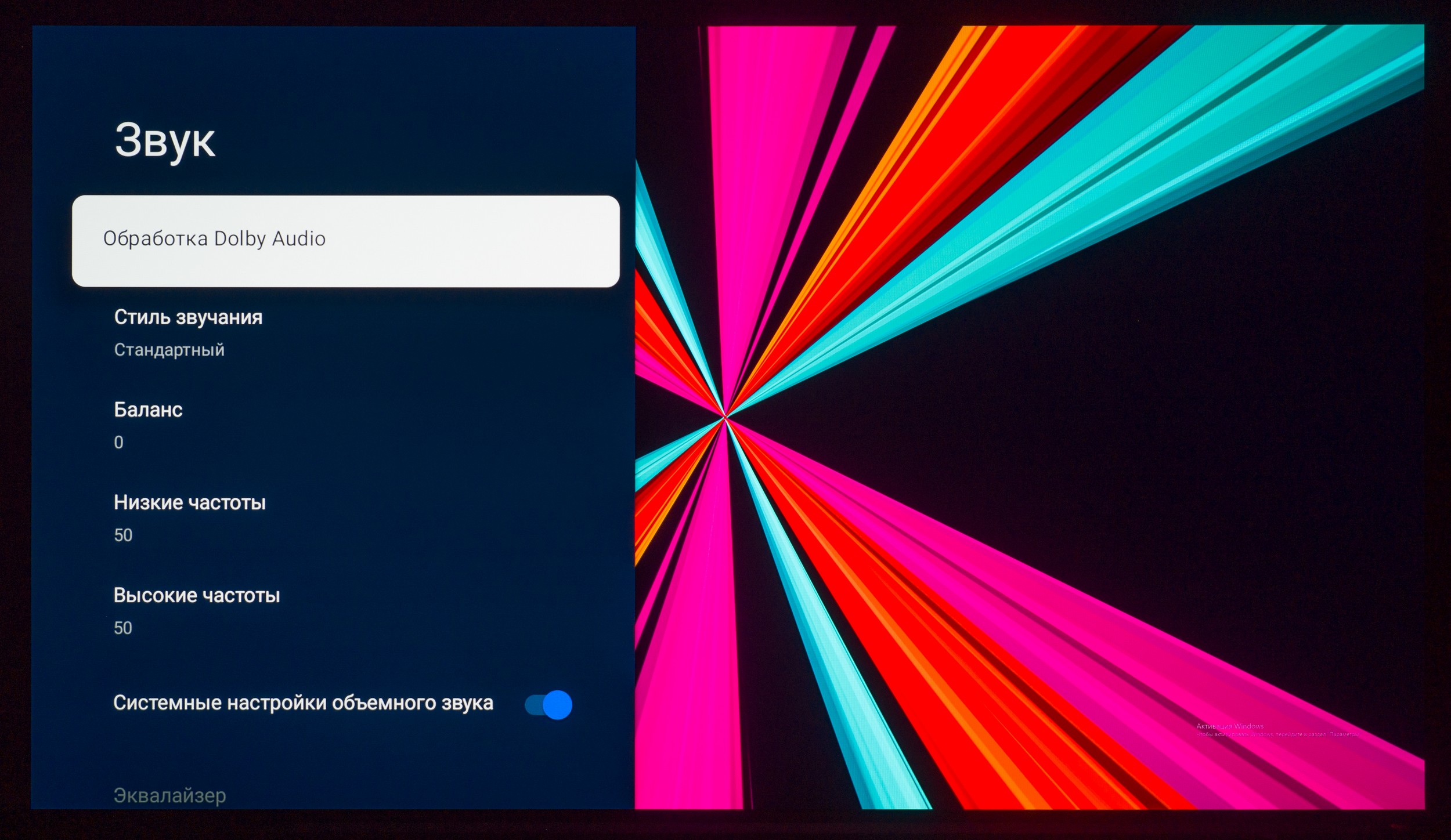Open Обработка Dolby Audio settings
Image resolution: width=1451 pixels, height=840 pixels.
coord(214,238)
